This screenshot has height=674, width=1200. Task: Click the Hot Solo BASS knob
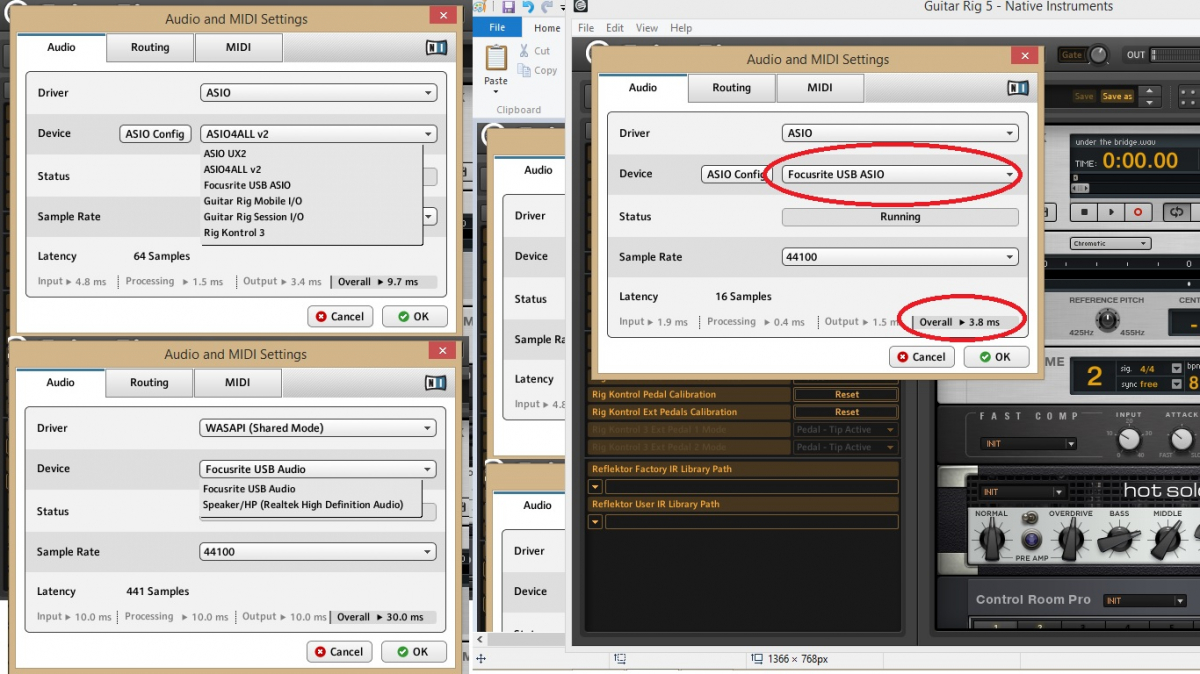click(1119, 541)
